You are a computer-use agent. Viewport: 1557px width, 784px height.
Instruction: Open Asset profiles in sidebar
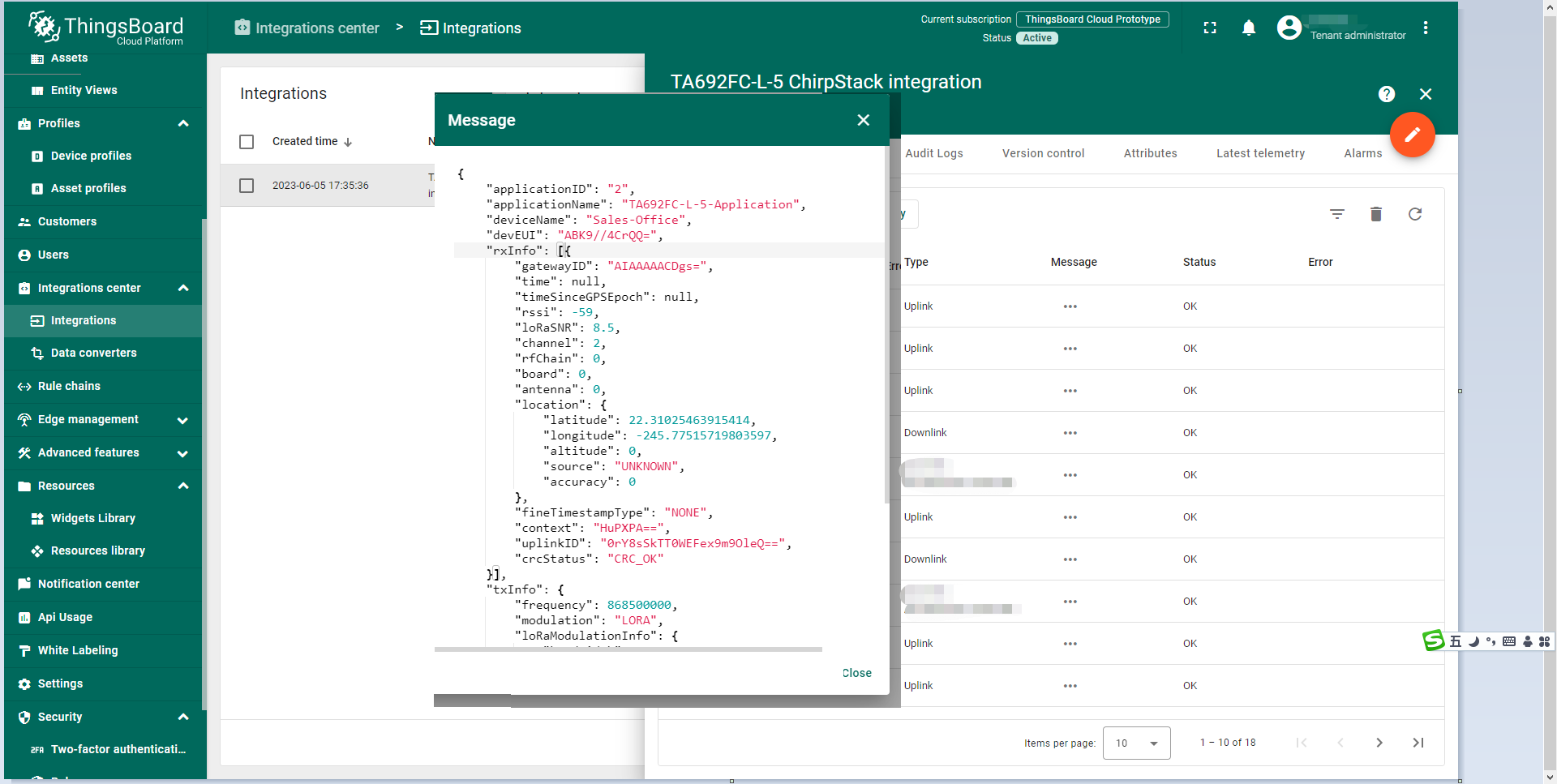coord(103,188)
